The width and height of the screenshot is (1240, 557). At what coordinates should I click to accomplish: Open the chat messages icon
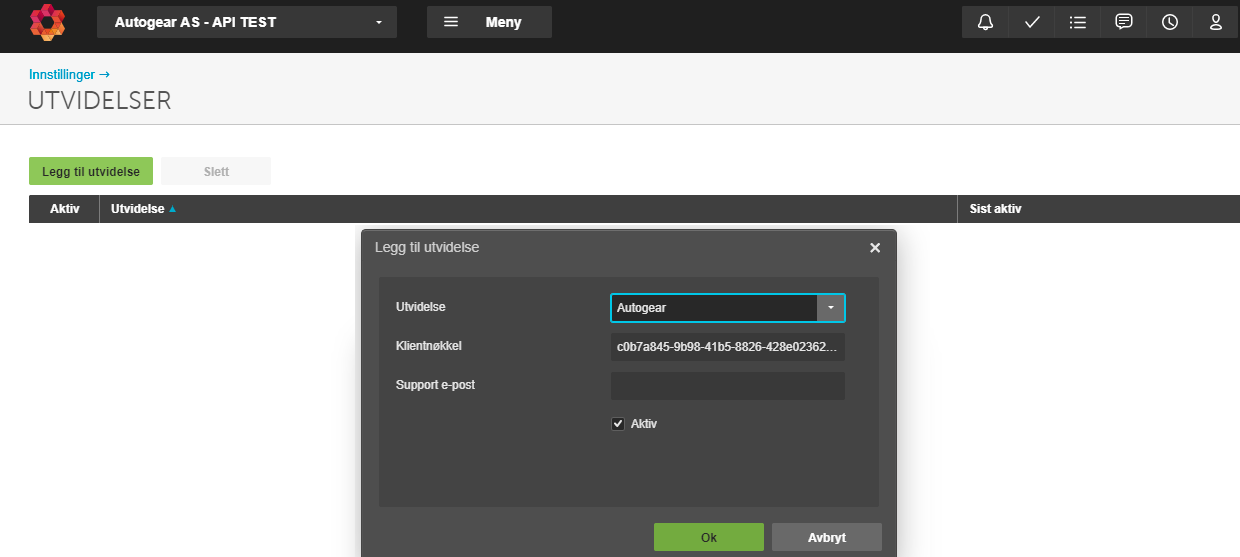(x=1123, y=22)
